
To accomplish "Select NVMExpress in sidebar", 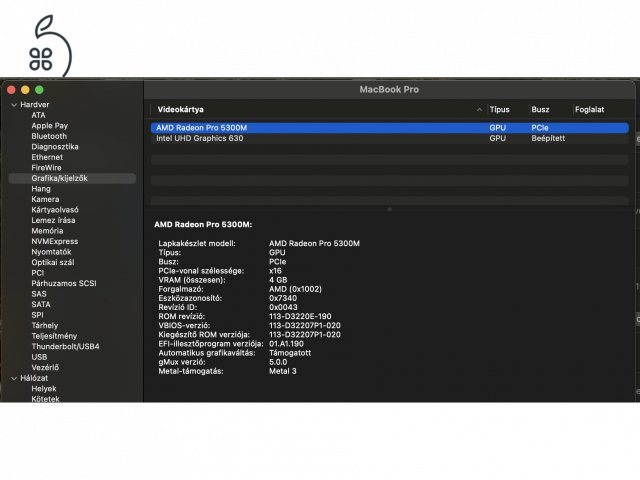I will pyautogui.click(x=55, y=241).
